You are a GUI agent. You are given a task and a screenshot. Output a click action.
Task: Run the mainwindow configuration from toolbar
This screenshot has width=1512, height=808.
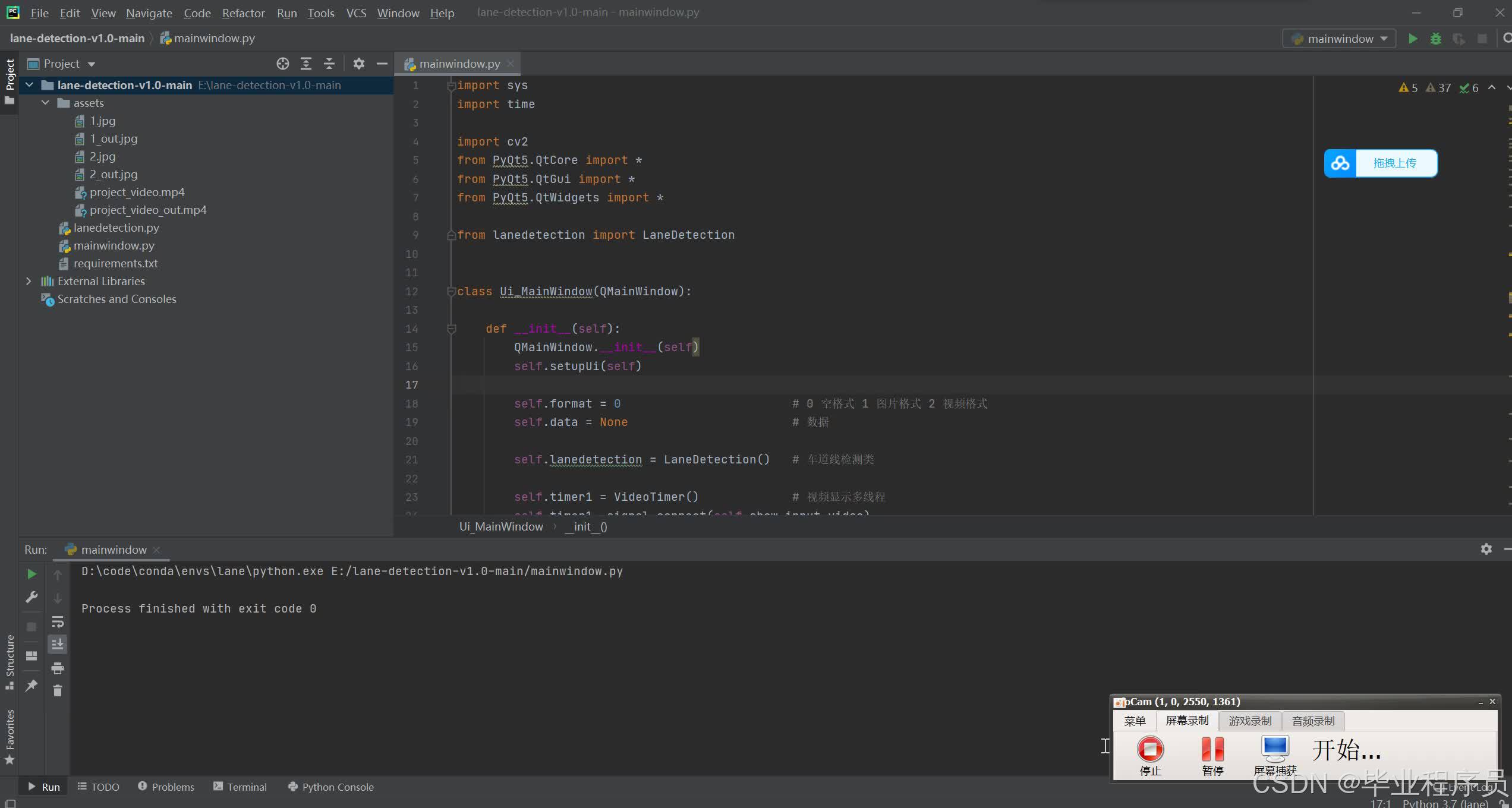[1413, 39]
